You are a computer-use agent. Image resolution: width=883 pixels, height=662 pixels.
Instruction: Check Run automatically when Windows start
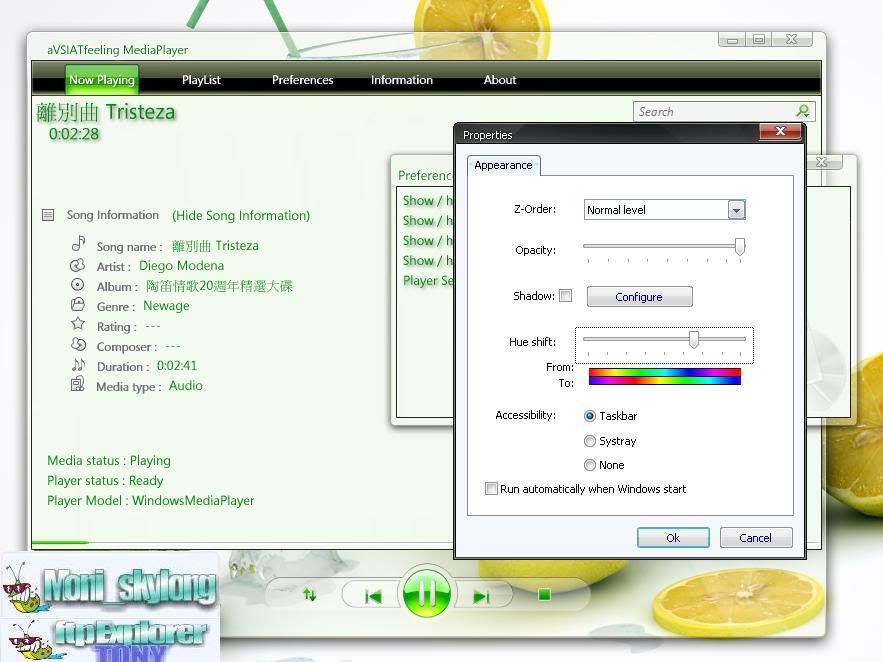pyautogui.click(x=491, y=489)
